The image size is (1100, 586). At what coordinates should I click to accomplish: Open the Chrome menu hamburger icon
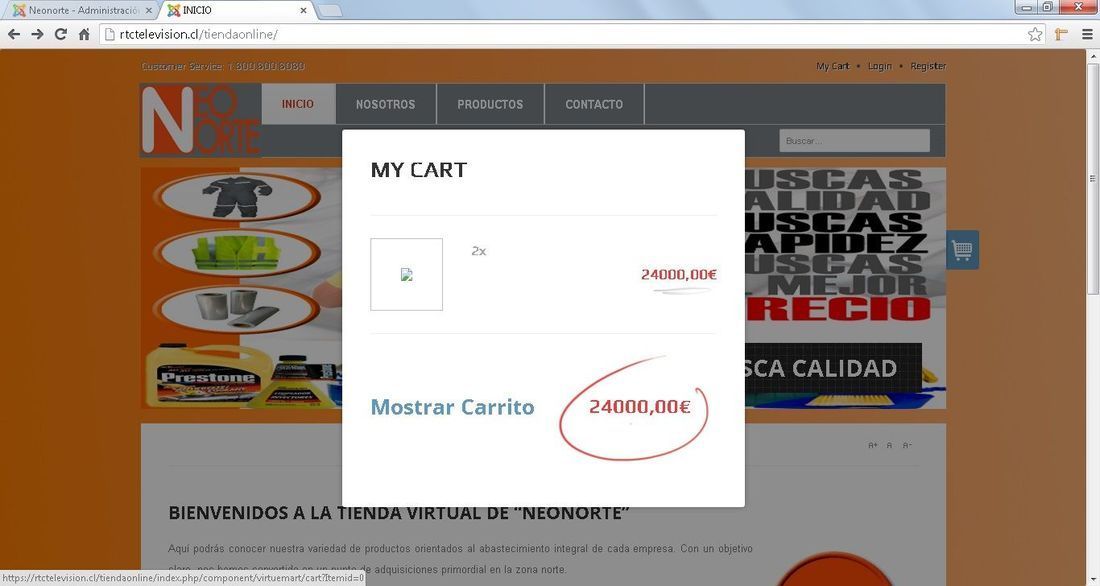coord(1087,34)
